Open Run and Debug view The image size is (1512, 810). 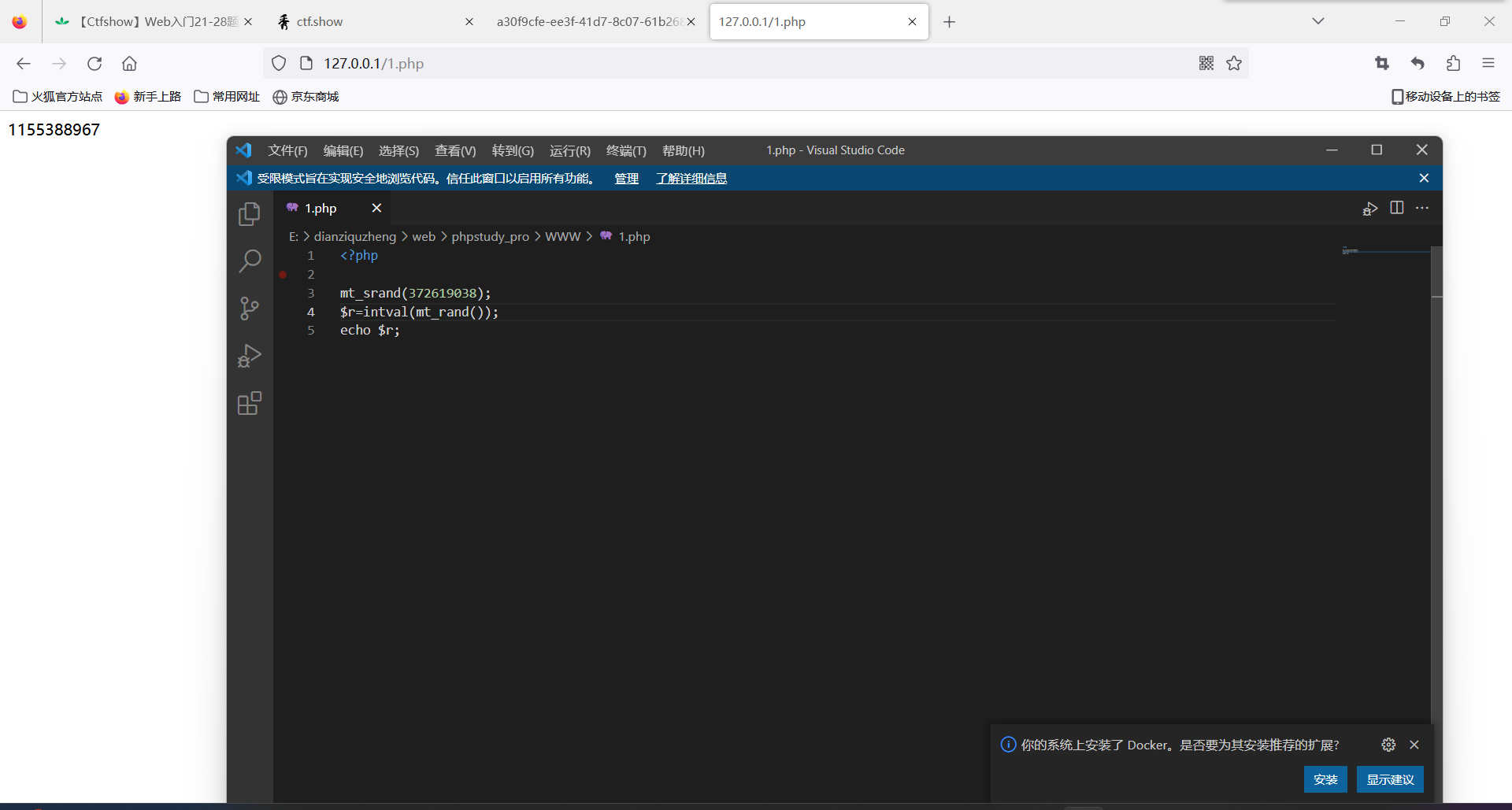coord(250,357)
